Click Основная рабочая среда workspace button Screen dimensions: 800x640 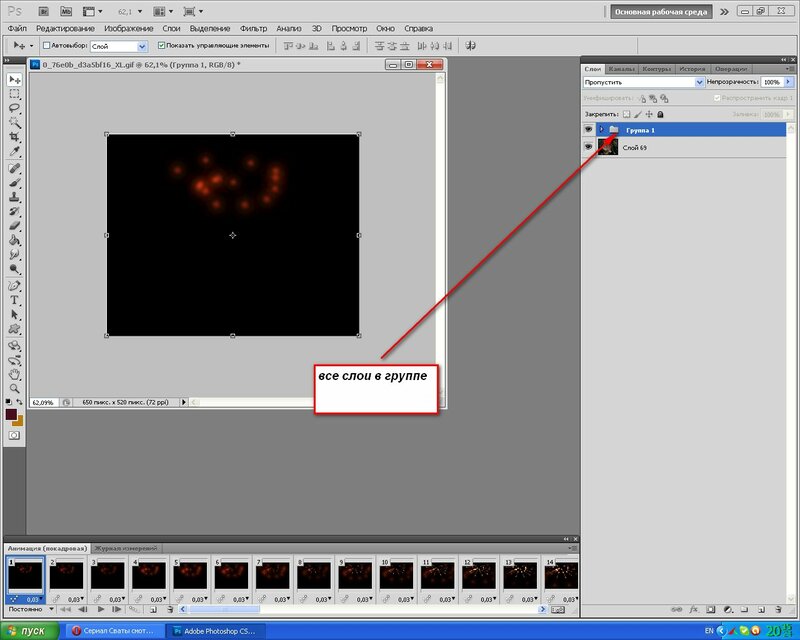(x=661, y=12)
